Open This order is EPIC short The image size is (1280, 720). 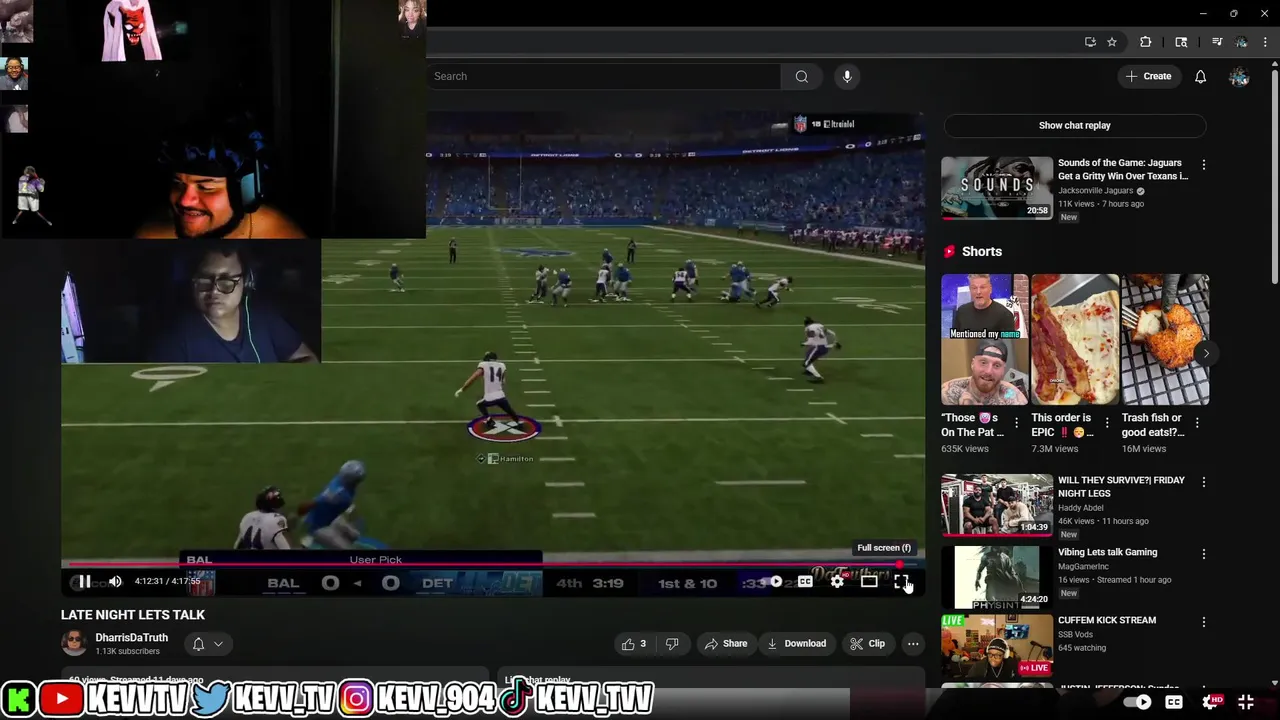coord(1075,338)
